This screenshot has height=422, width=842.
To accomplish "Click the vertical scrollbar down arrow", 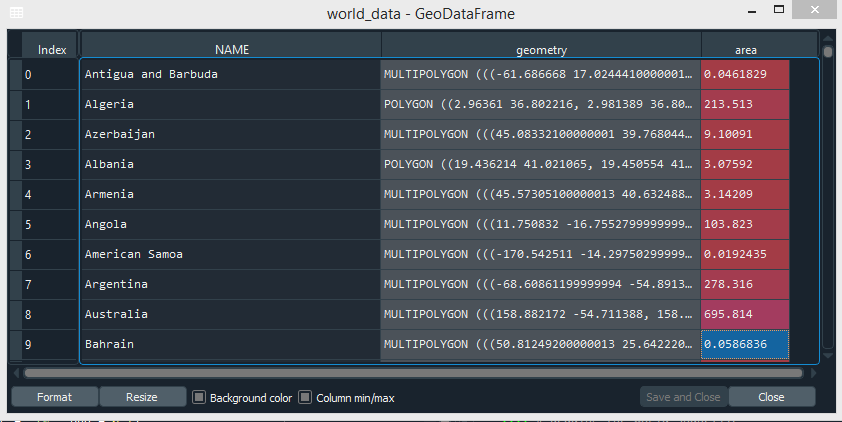I will 828,356.
